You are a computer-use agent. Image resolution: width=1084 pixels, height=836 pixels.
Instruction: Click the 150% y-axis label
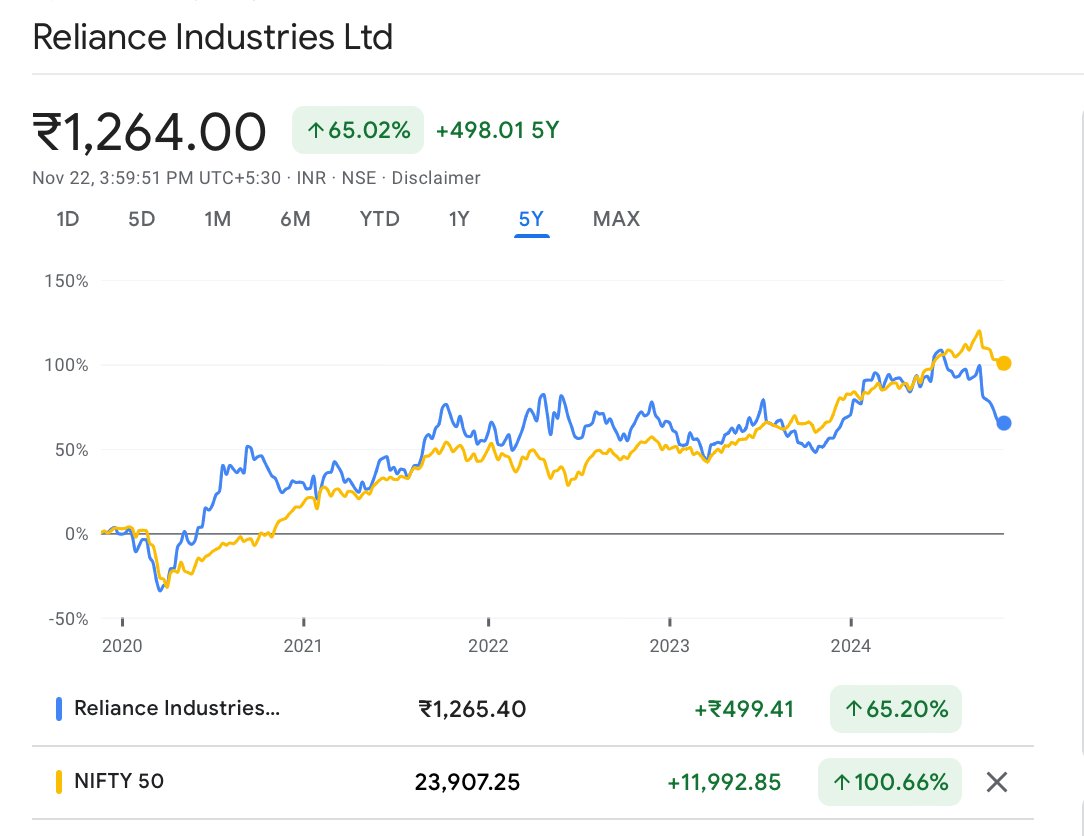(x=66, y=281)
